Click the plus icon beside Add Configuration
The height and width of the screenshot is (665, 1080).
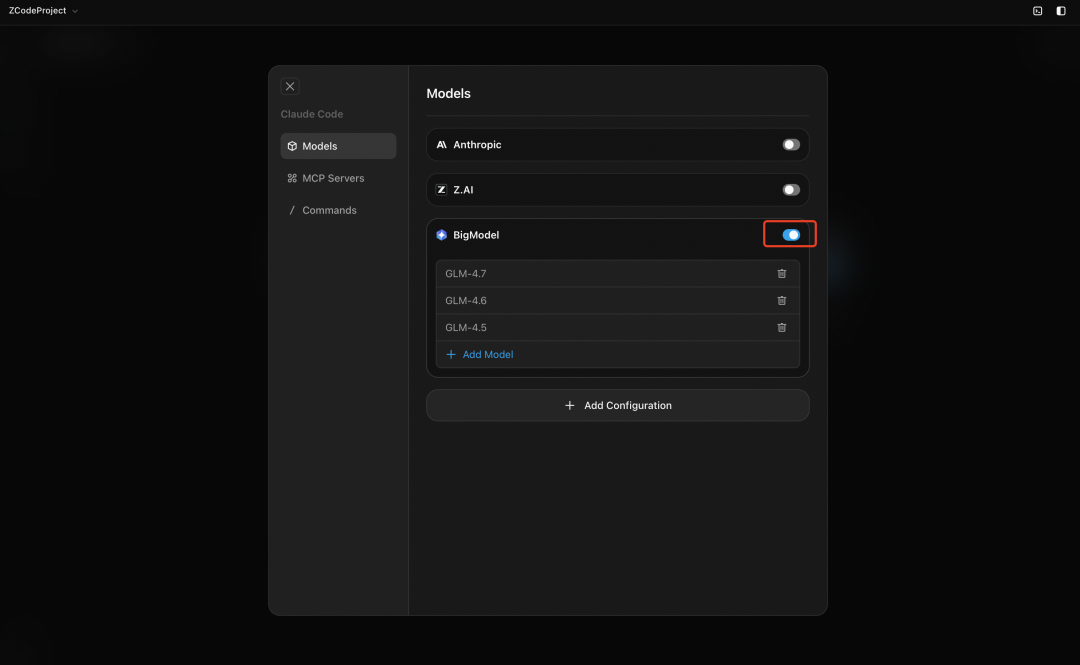click(x=570, y=405)
